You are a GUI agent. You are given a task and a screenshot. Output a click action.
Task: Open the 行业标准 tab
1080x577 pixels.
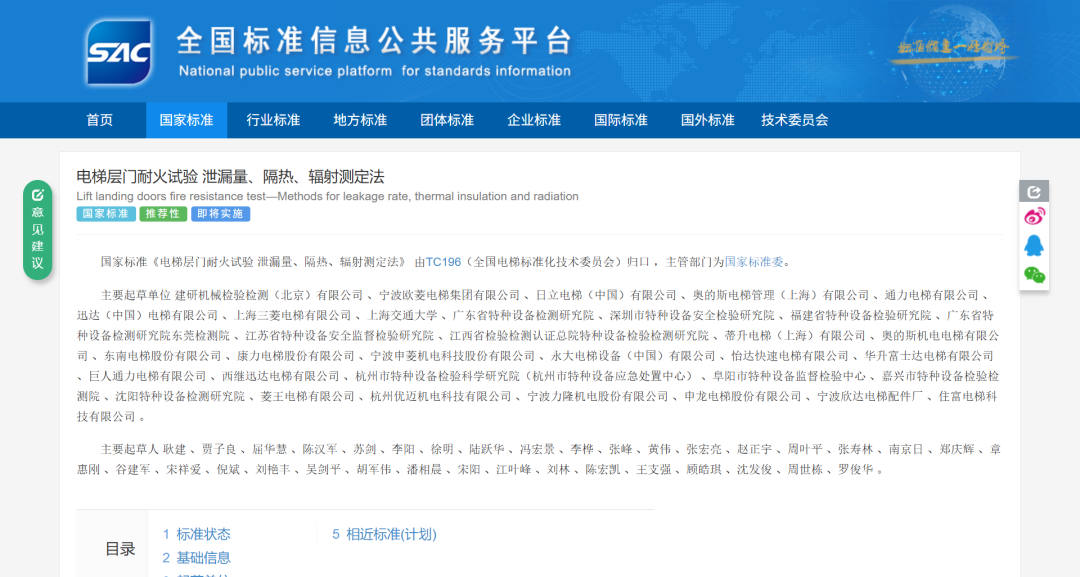273,120
